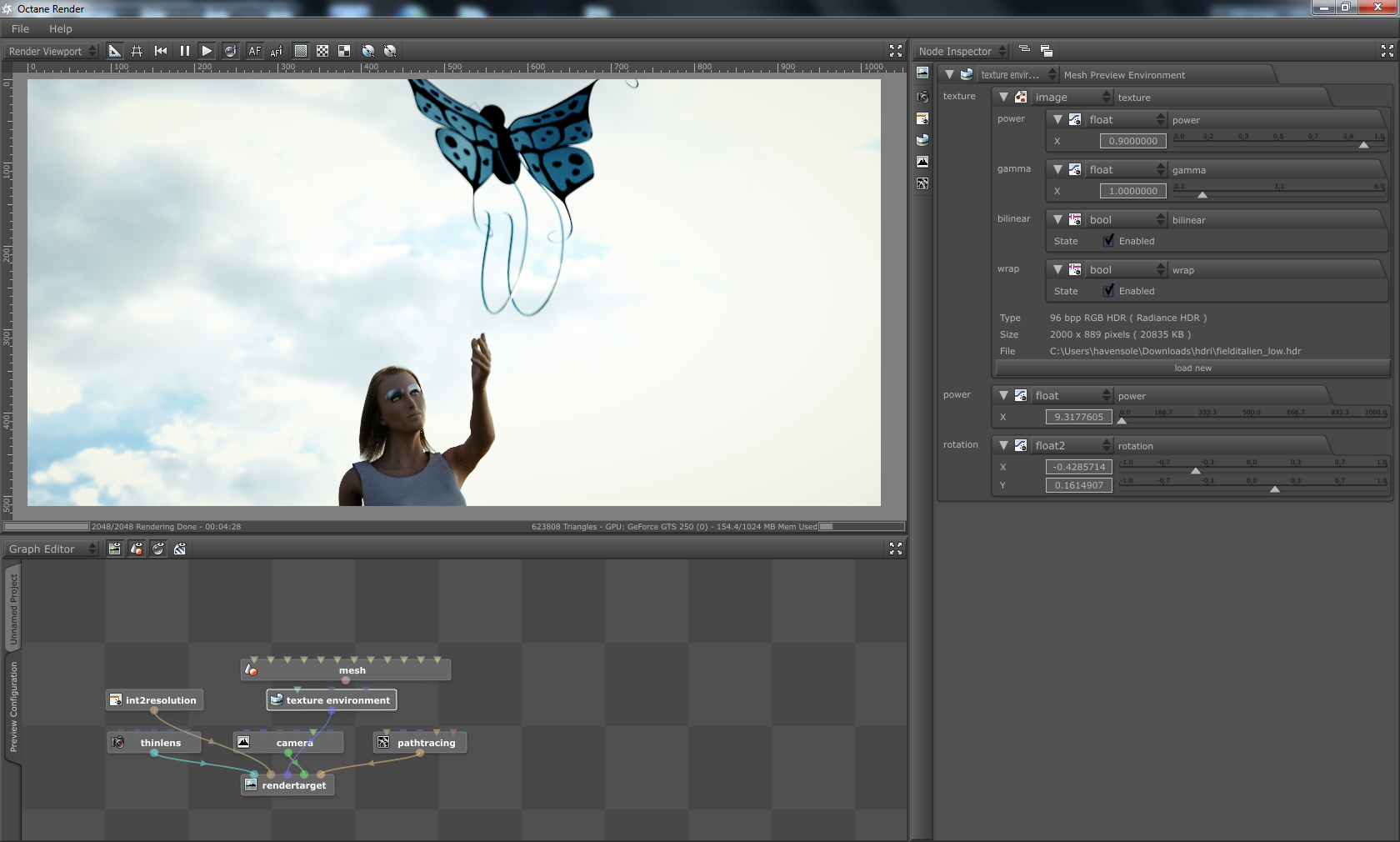Show the kernel node via sidebar icon

tap(922, 183)
